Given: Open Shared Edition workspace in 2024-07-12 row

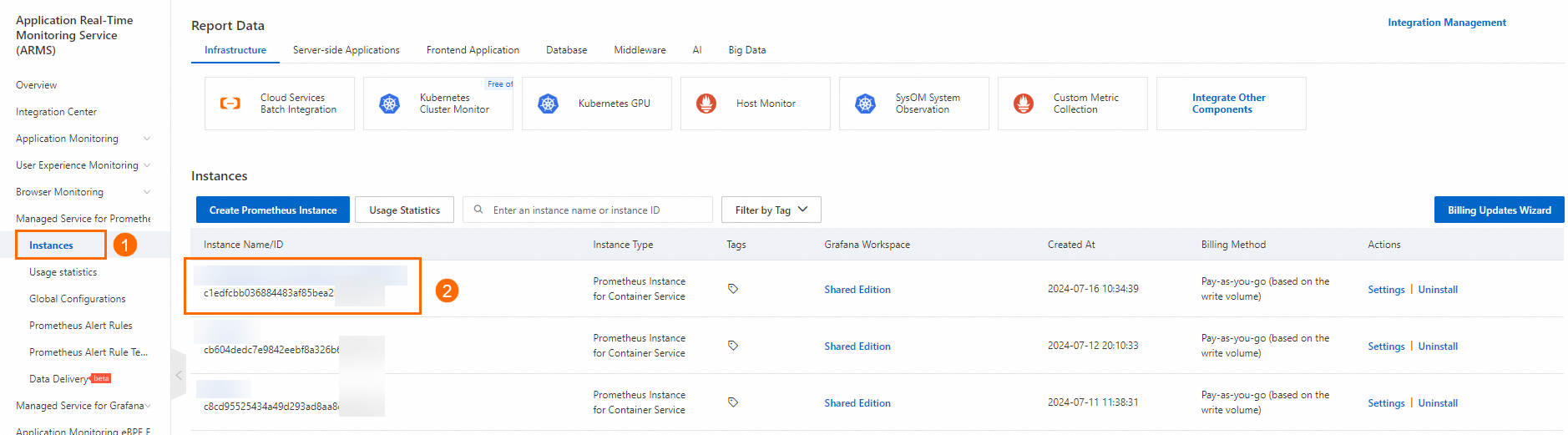Looking at the screenshot, I should tap(857, 346).
